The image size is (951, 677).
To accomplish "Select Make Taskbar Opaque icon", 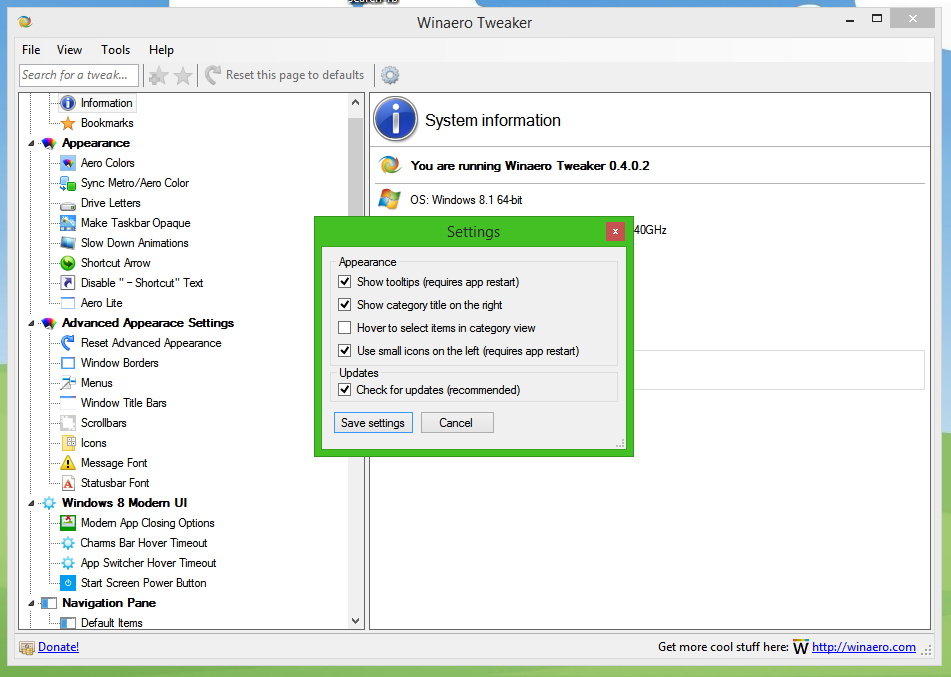I will (x=68, y=223).
